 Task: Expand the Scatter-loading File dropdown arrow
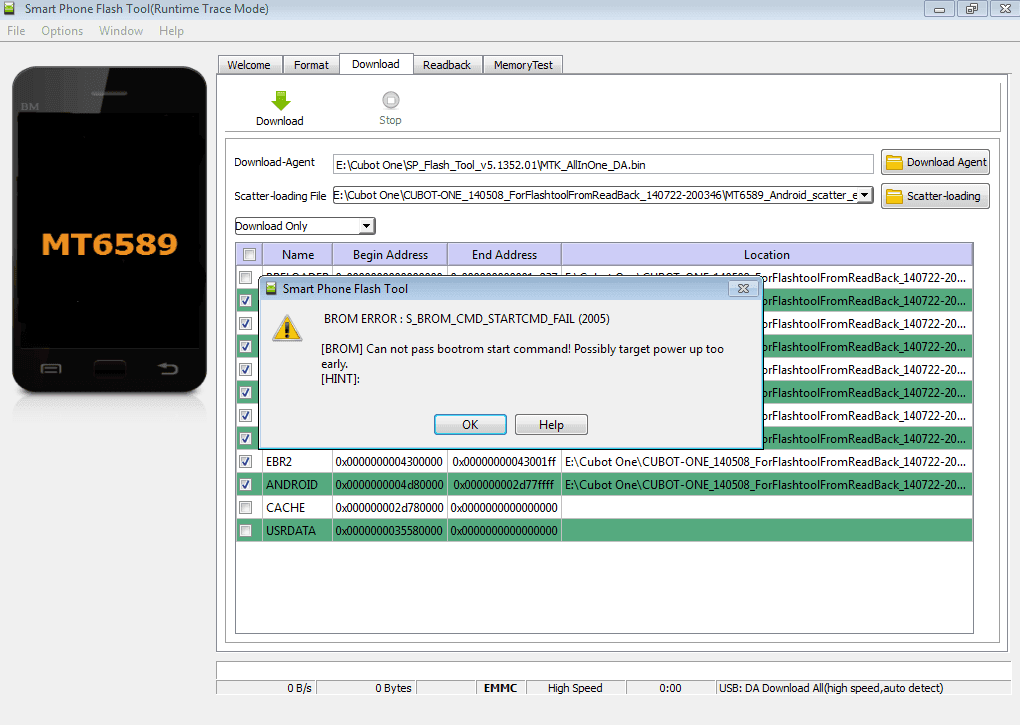865,195
